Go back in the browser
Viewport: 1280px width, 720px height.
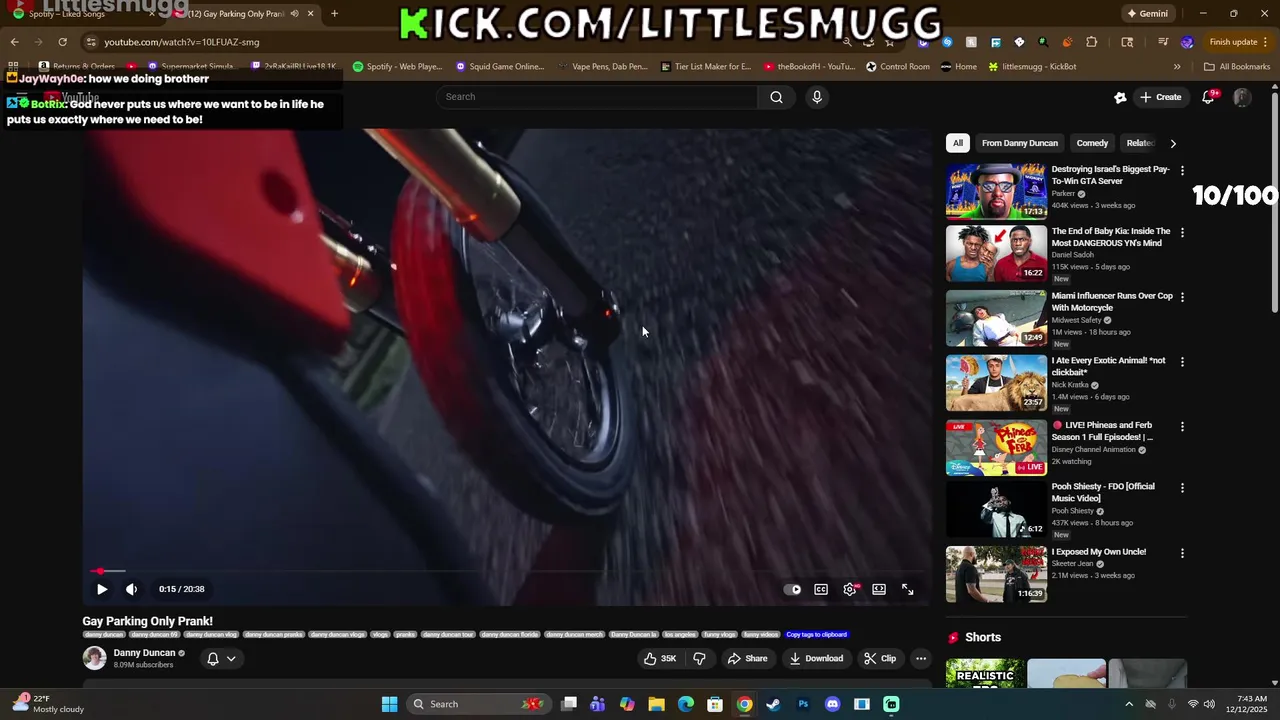pos(14,42)
